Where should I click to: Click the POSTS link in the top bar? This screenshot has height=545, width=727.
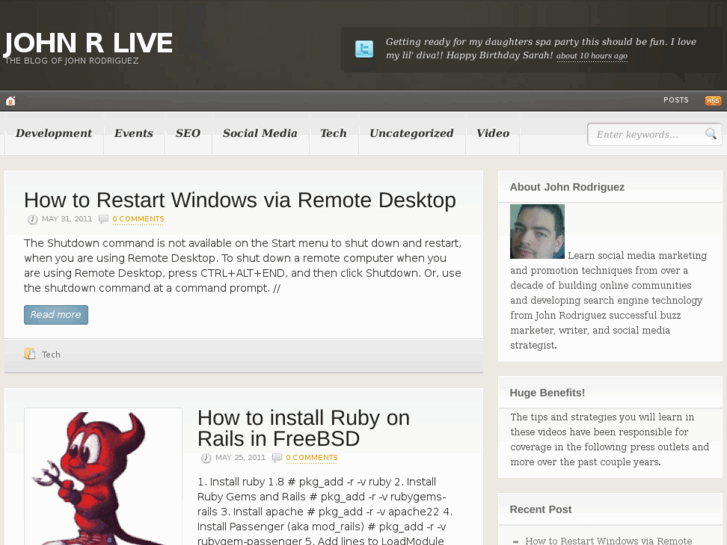pos(676,100)
